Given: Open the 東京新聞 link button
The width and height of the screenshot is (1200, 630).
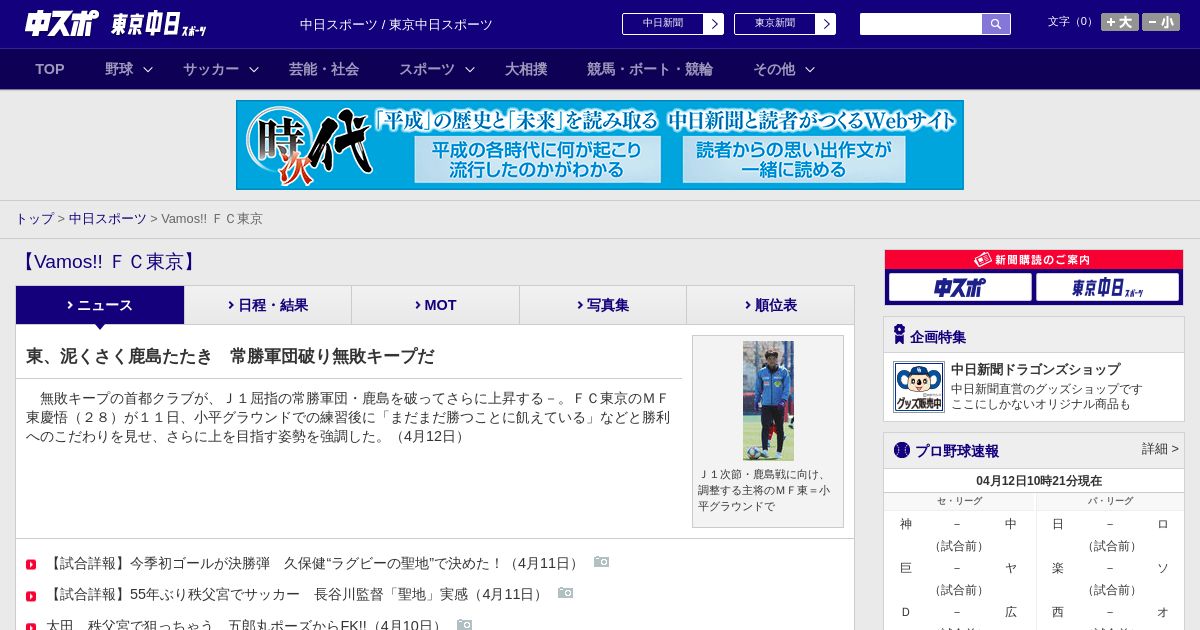Looking at the screenshot, I should click(775, 24).
